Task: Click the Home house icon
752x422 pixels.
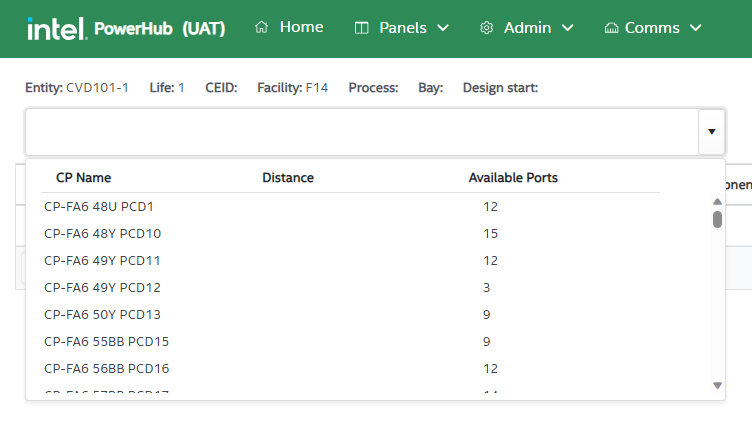Action: 262,28
